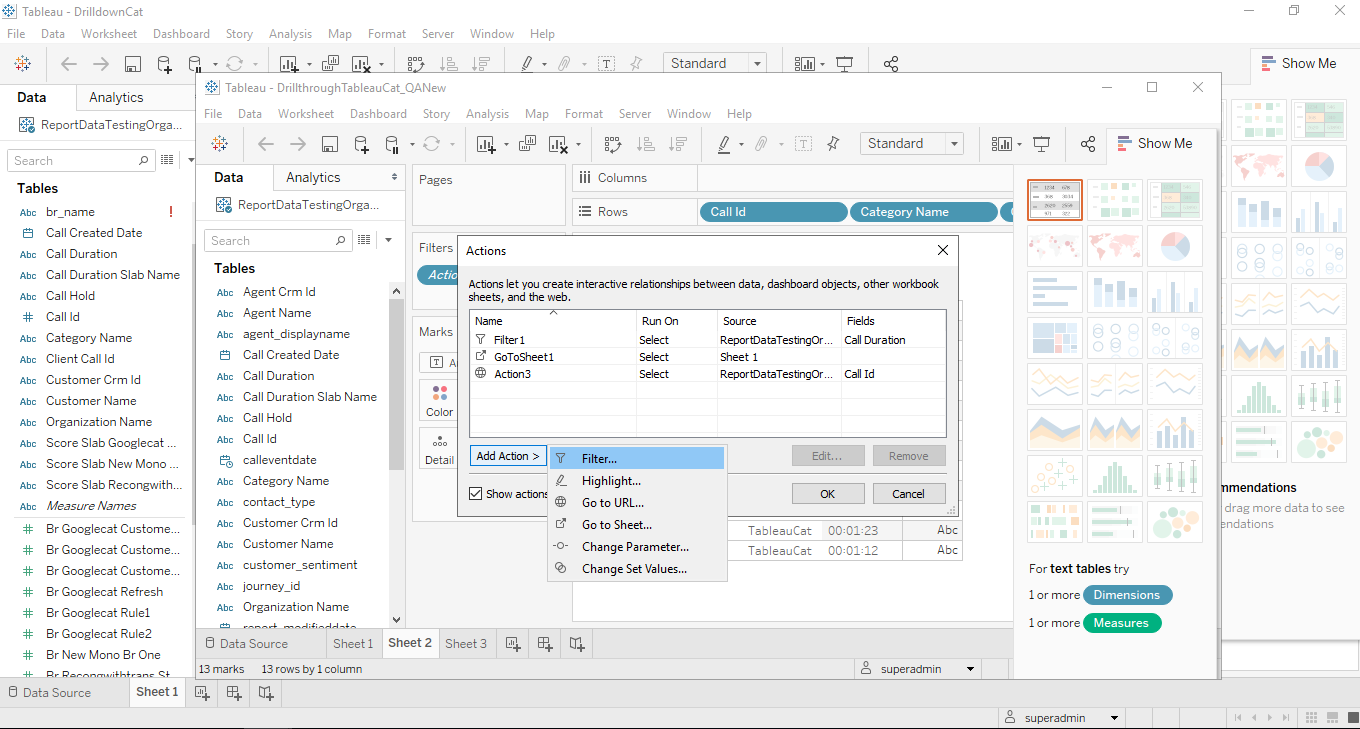The width and height of the screenshot is (1360, 729).
Task: Open Analytics tab switcher arrows in front window
Action: click(394, 178)
